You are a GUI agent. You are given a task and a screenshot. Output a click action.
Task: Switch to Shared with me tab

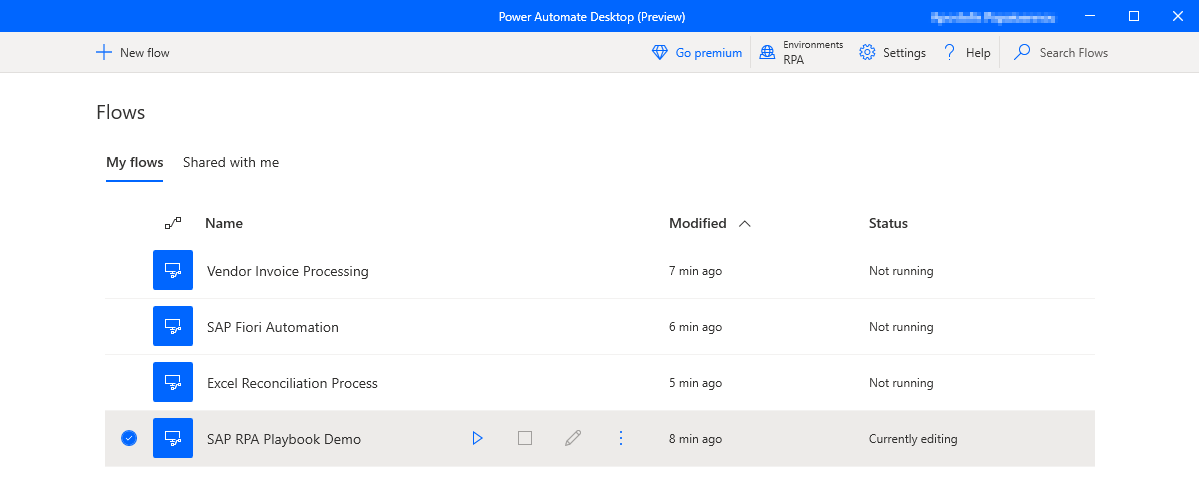click(x=231, y=162)
